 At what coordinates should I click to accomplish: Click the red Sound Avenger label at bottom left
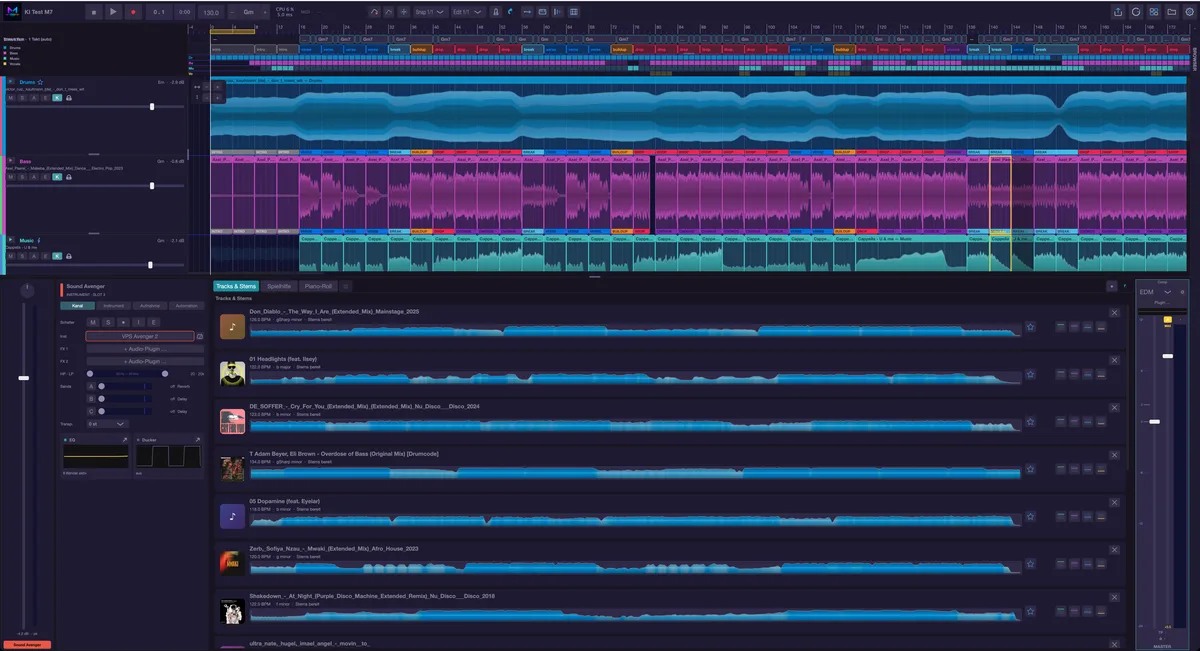pos(25,645)
